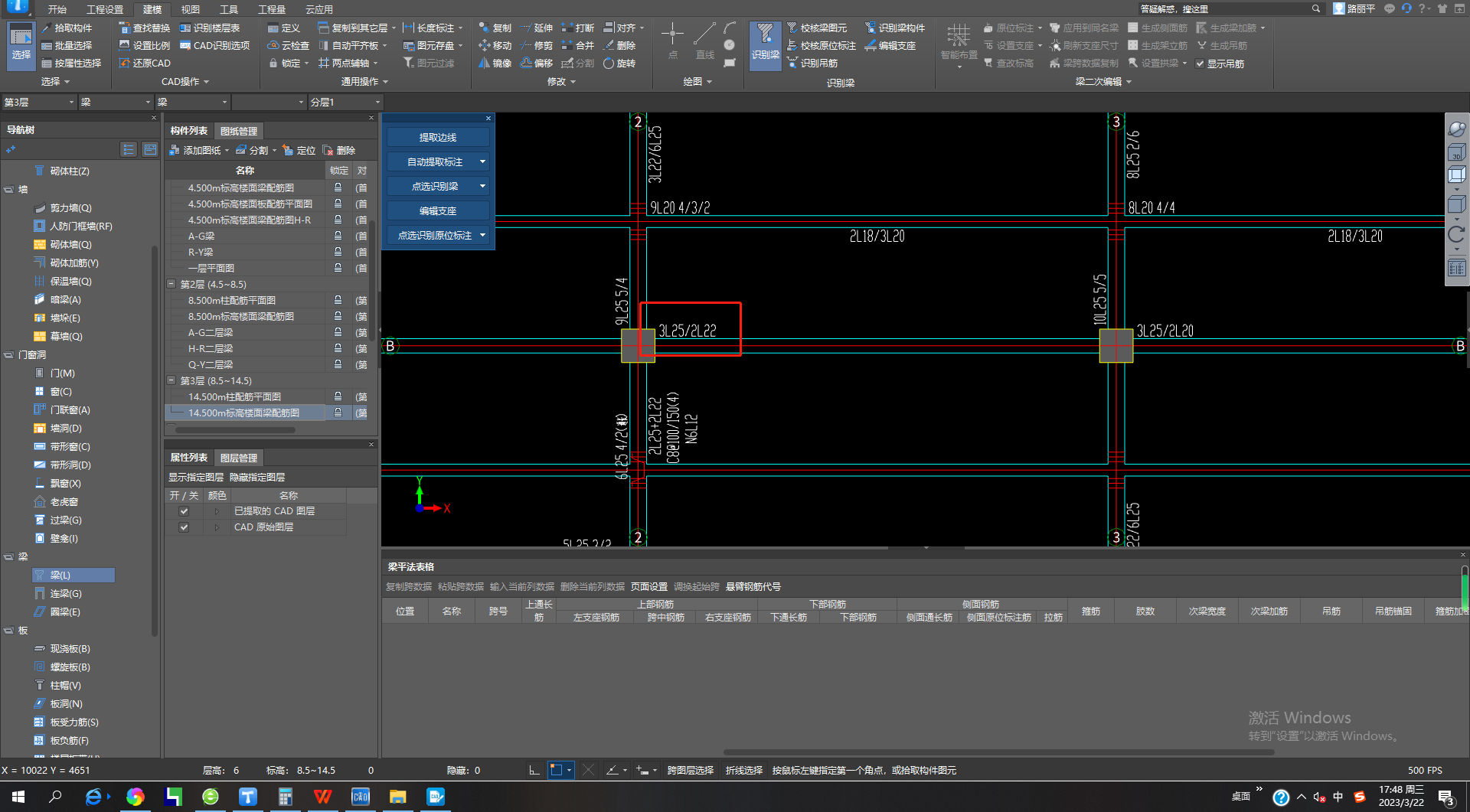1470x812 pixels.
Task: Toggle lock for 一层平面图
Action: point(338,268)
